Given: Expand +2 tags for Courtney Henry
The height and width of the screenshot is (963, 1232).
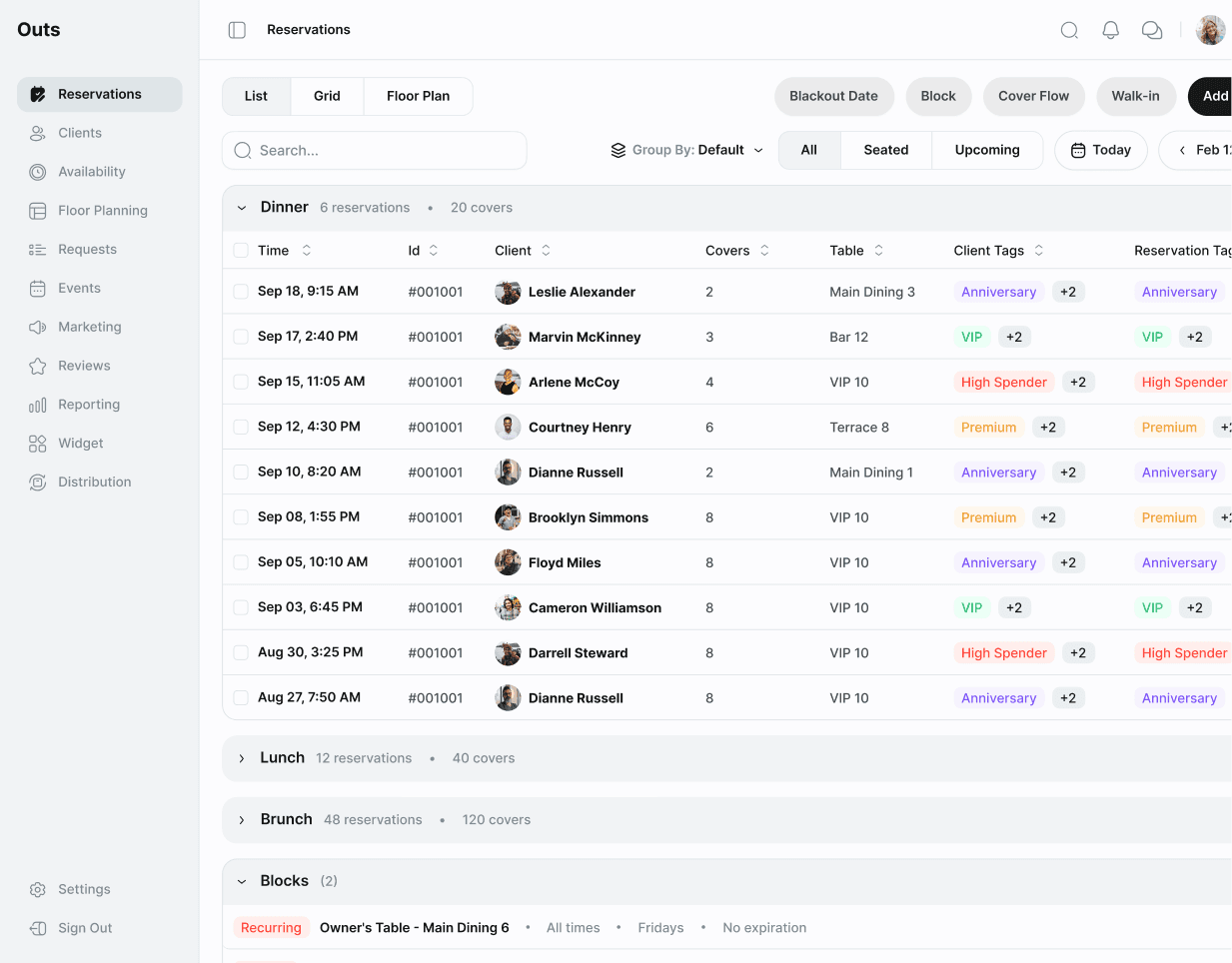Looking at the screenshot, I should [1048, 427].
